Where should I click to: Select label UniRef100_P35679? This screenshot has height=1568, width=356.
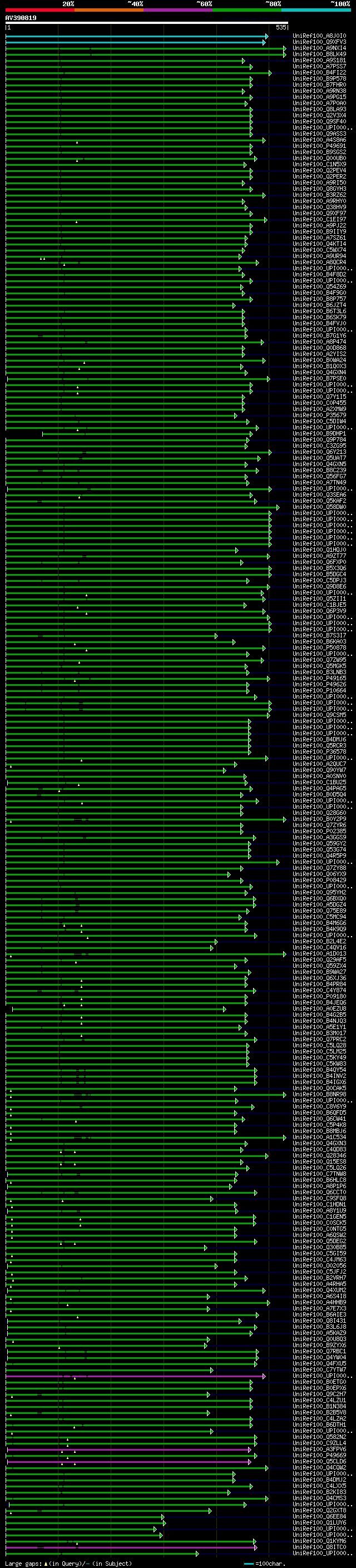point(319,415)
